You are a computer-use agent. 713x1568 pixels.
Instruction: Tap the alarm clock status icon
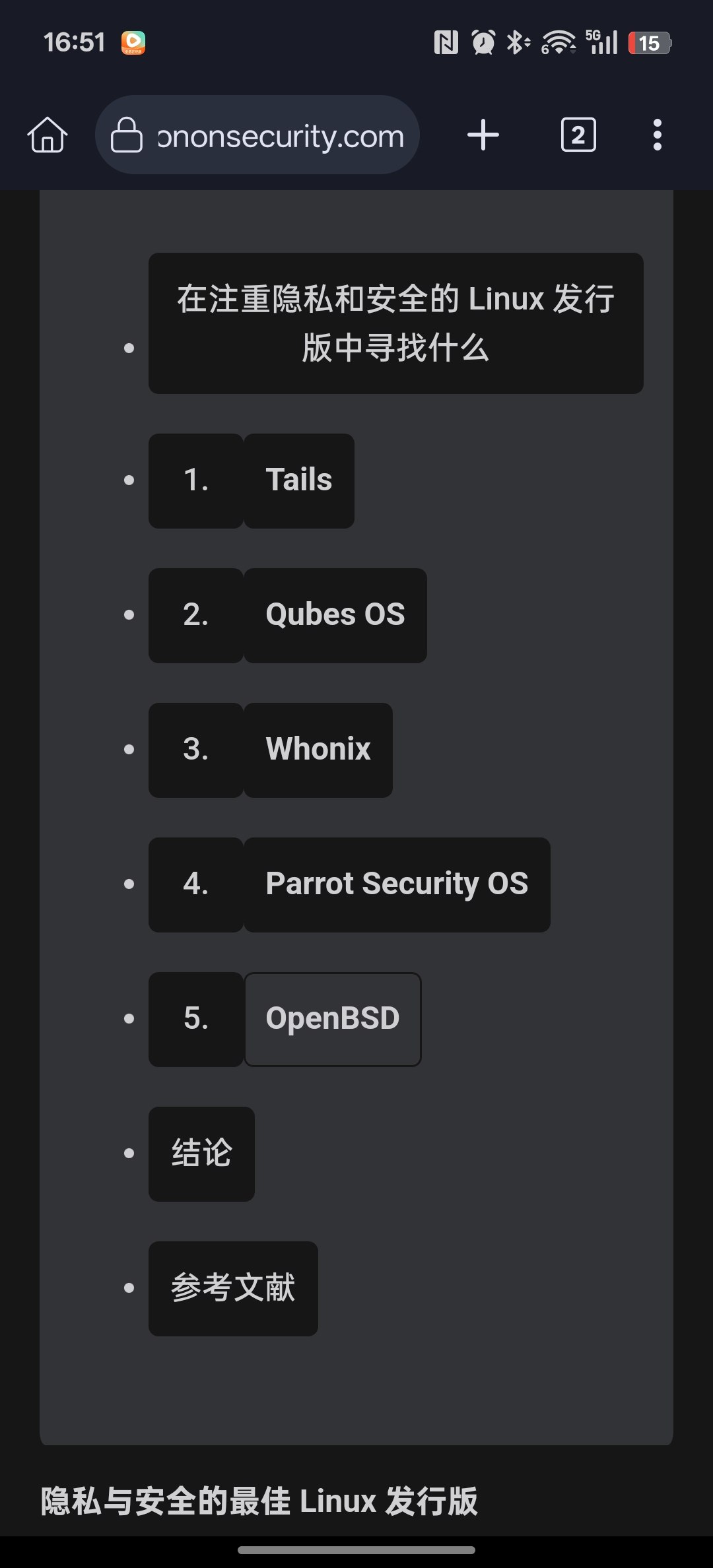483,43
